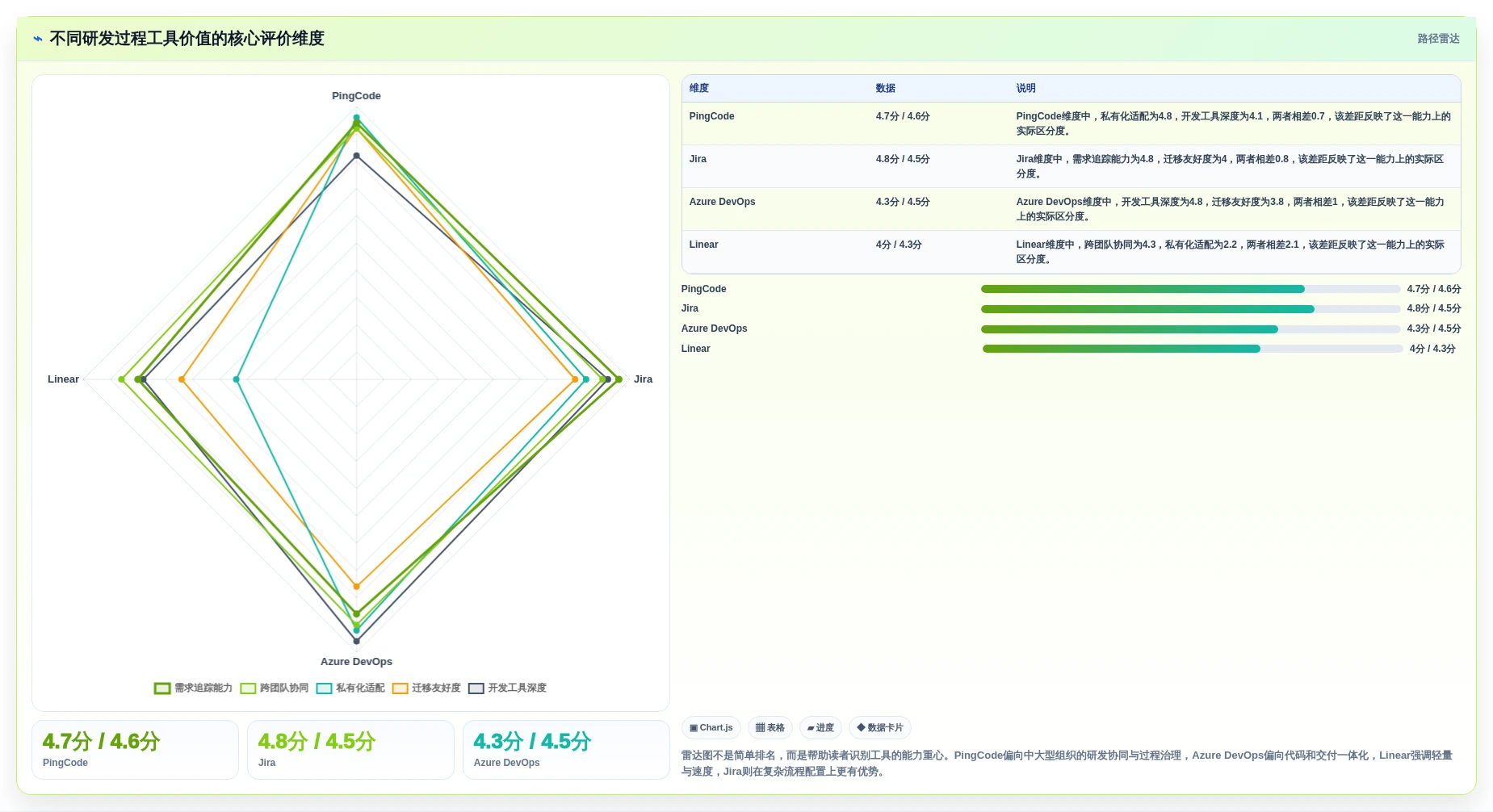Open the Jira 4.8分 / 4.5分 stat card
1493x812 pixels.
pos(350,750)
